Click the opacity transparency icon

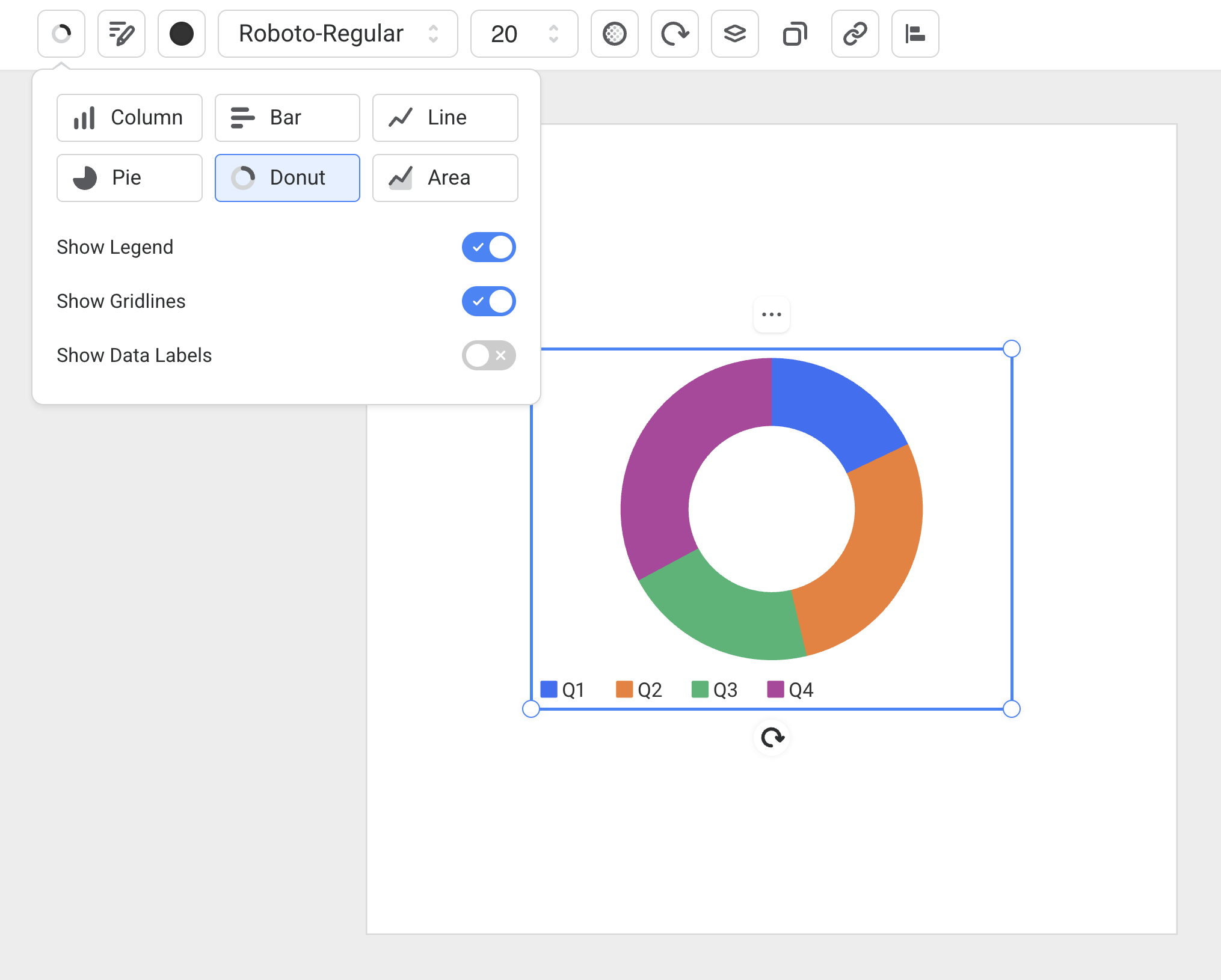tap(615, 34)
